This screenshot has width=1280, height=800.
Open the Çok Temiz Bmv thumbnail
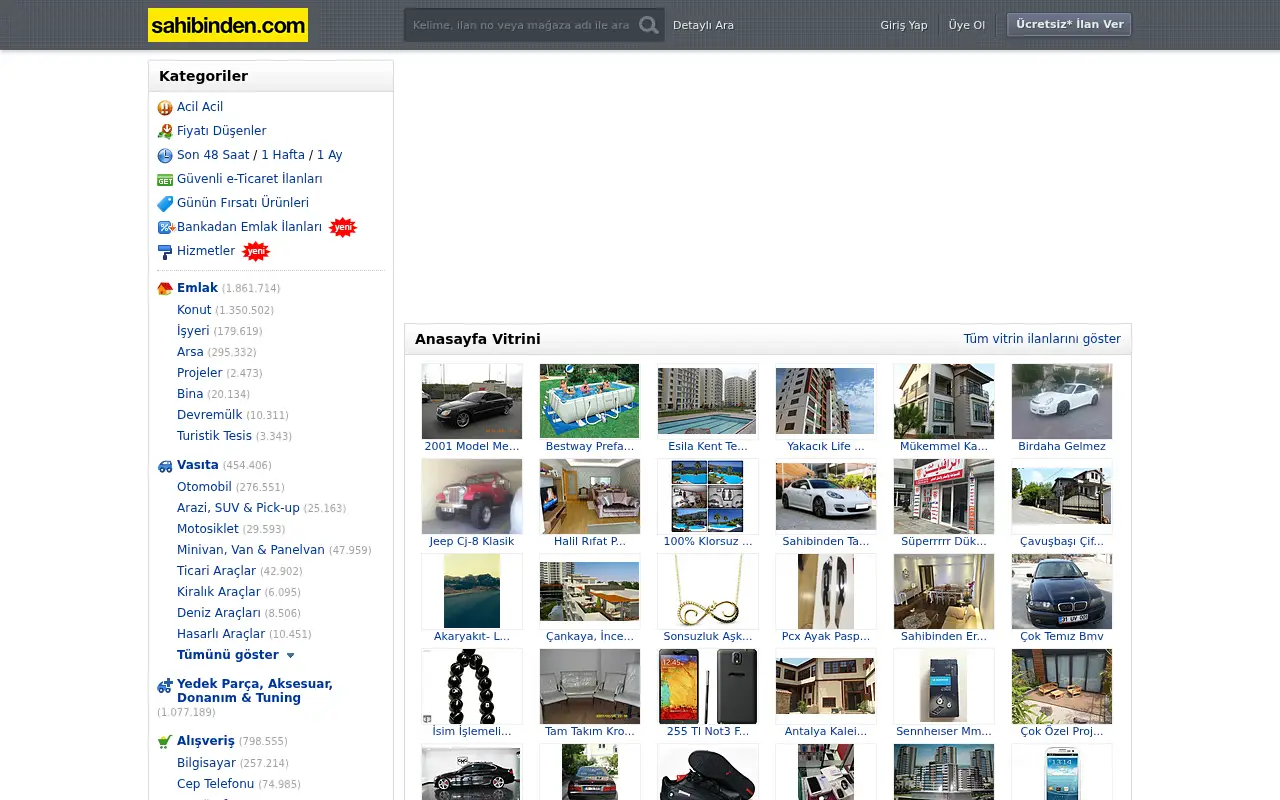1062,591
